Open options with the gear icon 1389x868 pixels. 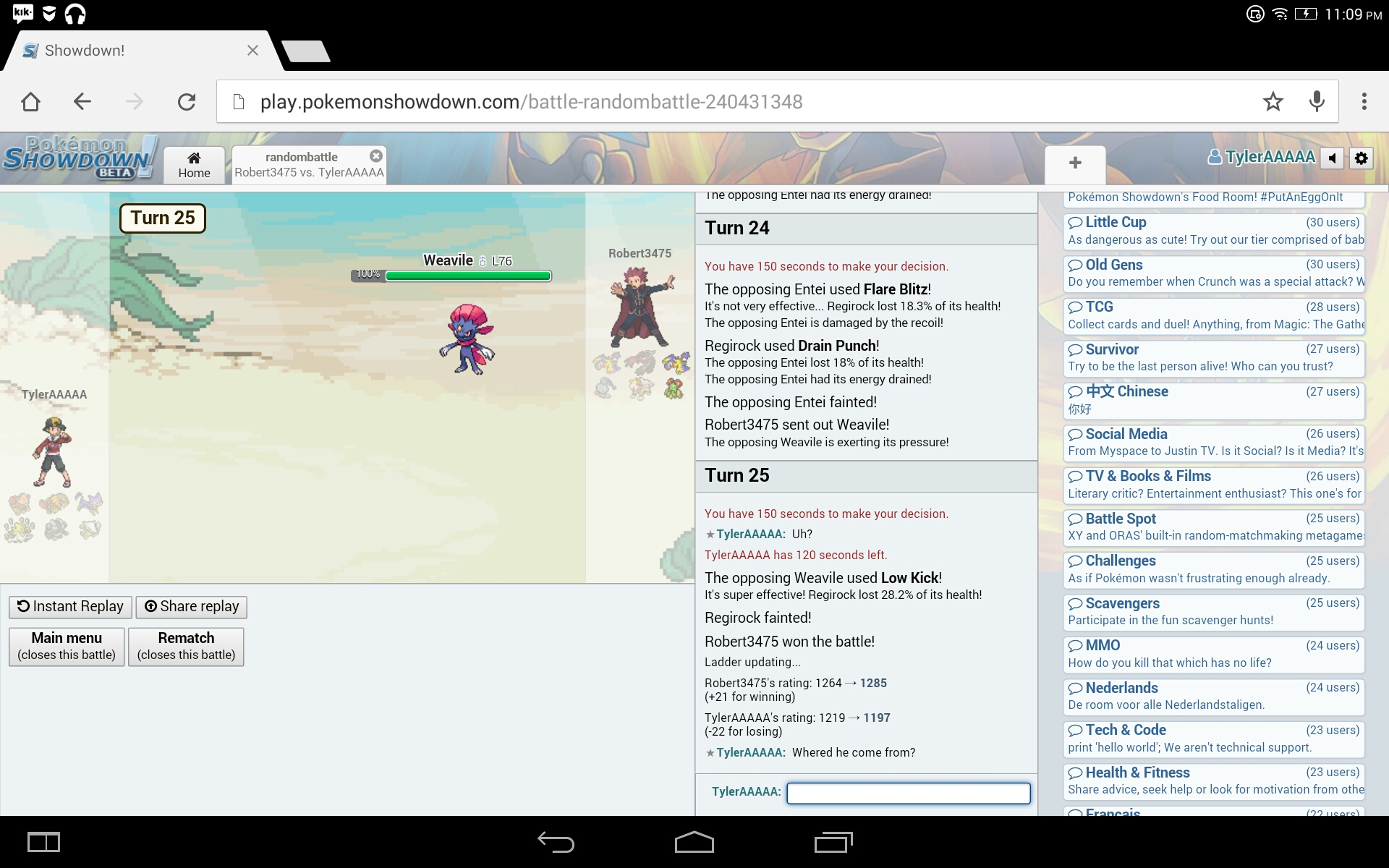click(1361, 158)
